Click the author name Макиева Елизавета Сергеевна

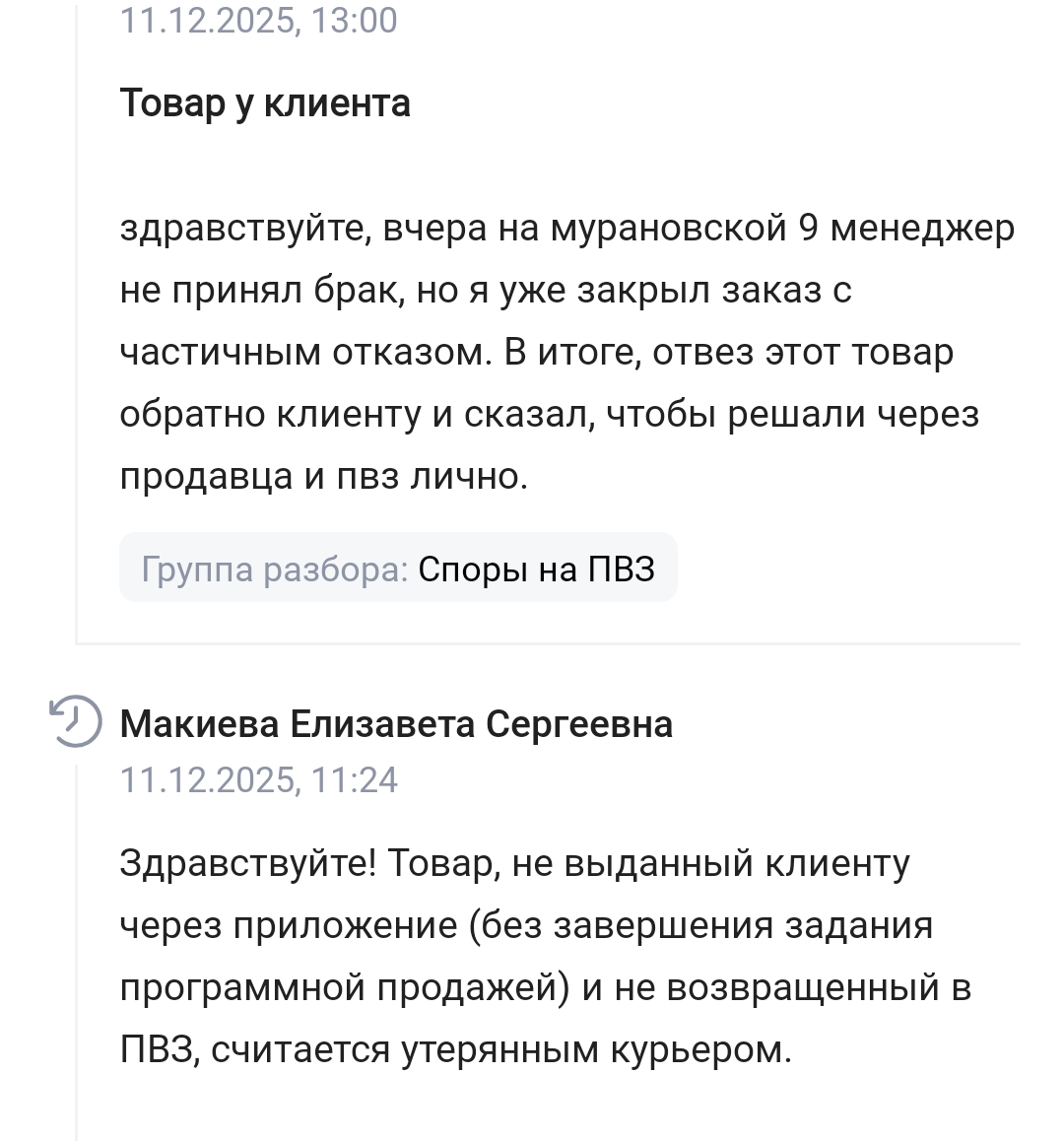click(x=396, y=724)
